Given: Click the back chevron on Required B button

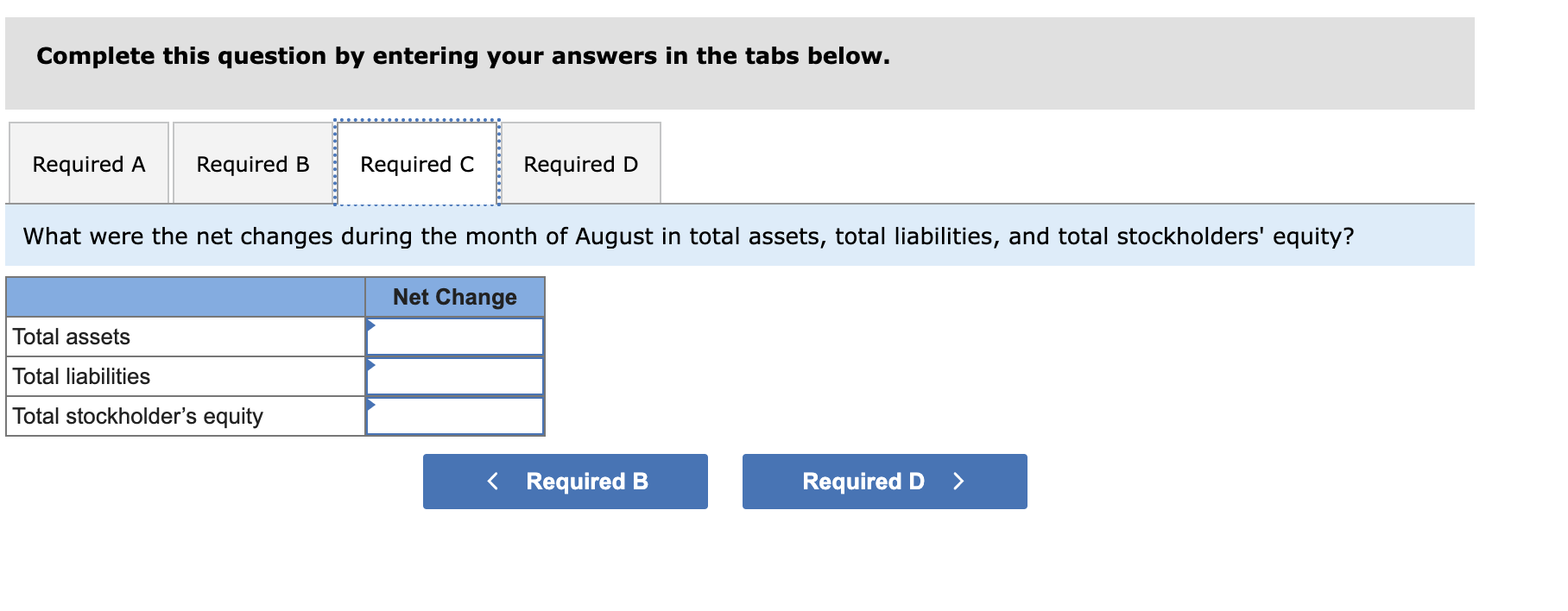Looking at the screenshot, I should [x=493, y=482].
